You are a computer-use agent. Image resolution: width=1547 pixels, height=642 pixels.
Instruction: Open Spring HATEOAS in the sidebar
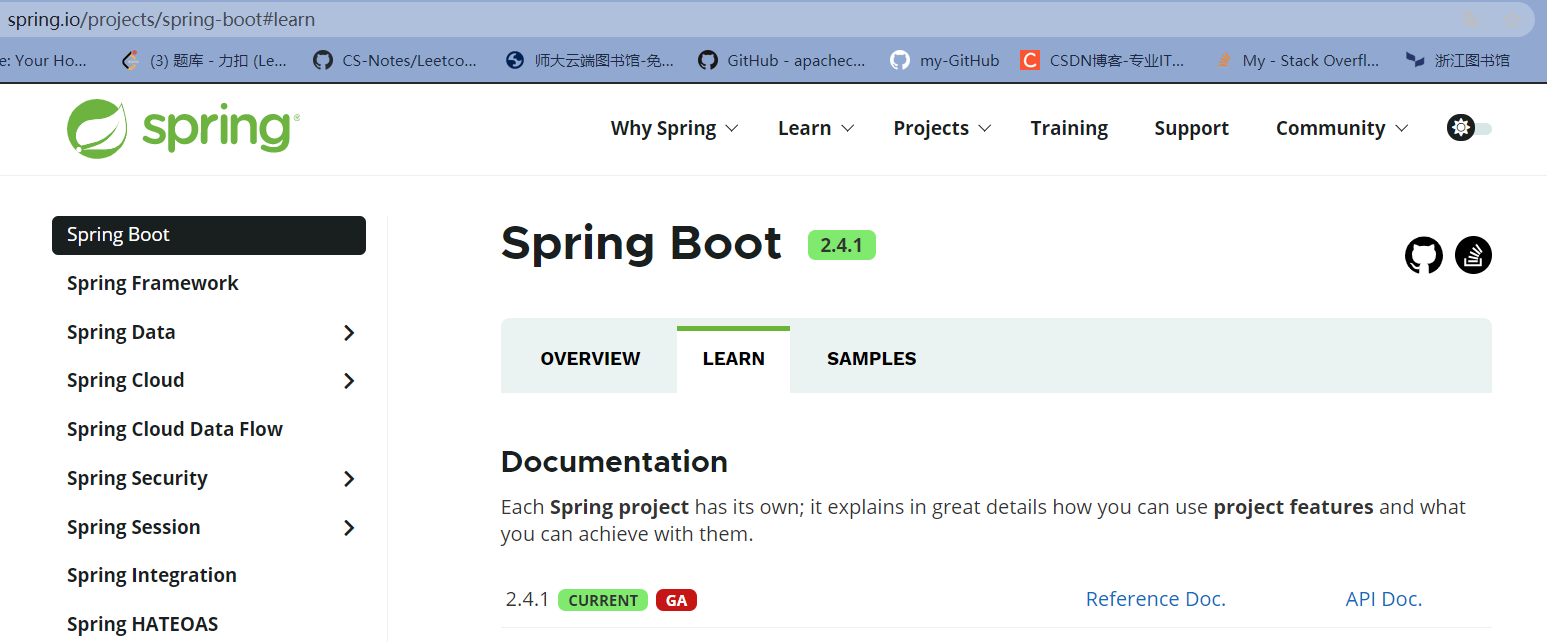click(142, 624)
